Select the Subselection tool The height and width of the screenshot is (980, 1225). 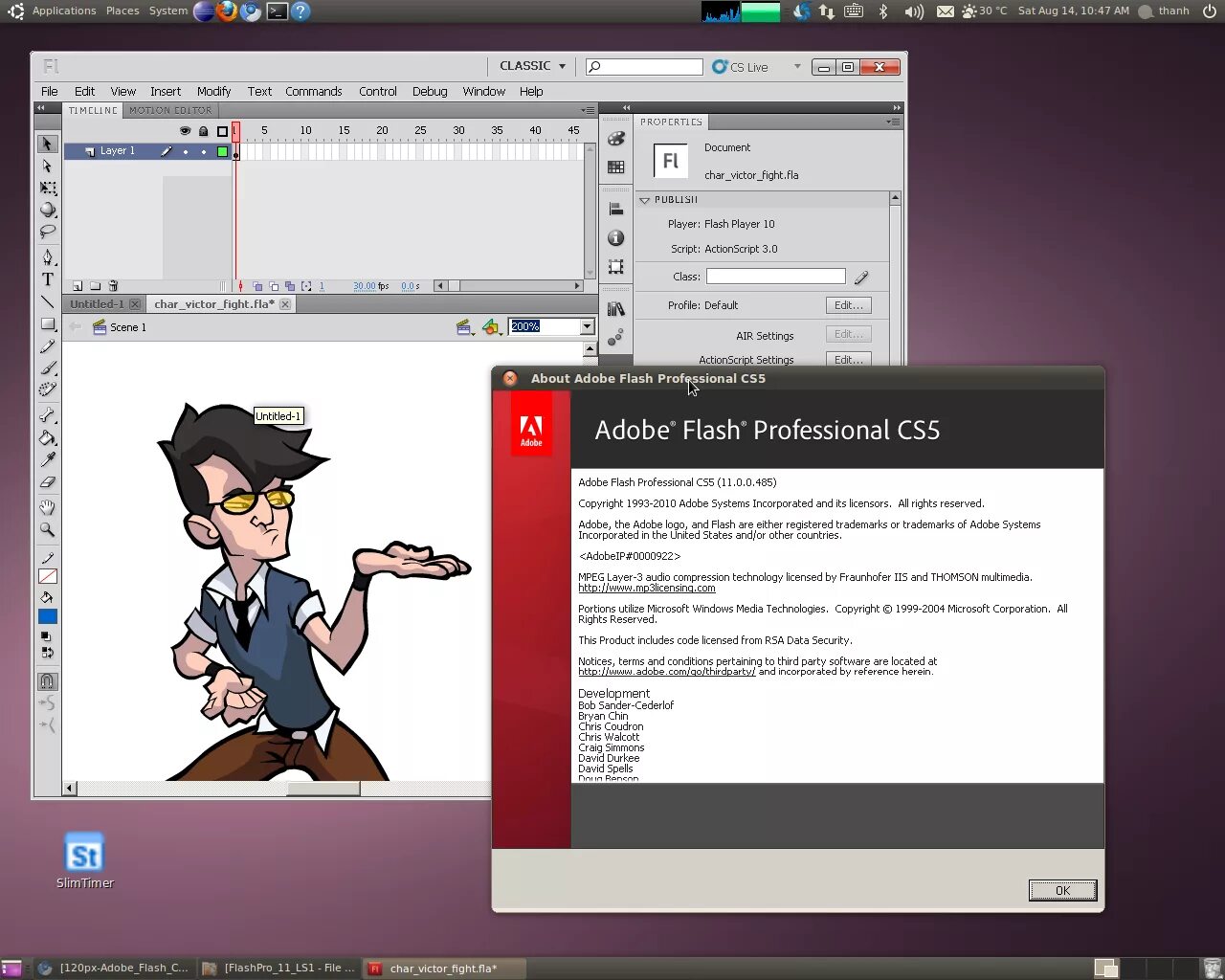tap(47, 166)
